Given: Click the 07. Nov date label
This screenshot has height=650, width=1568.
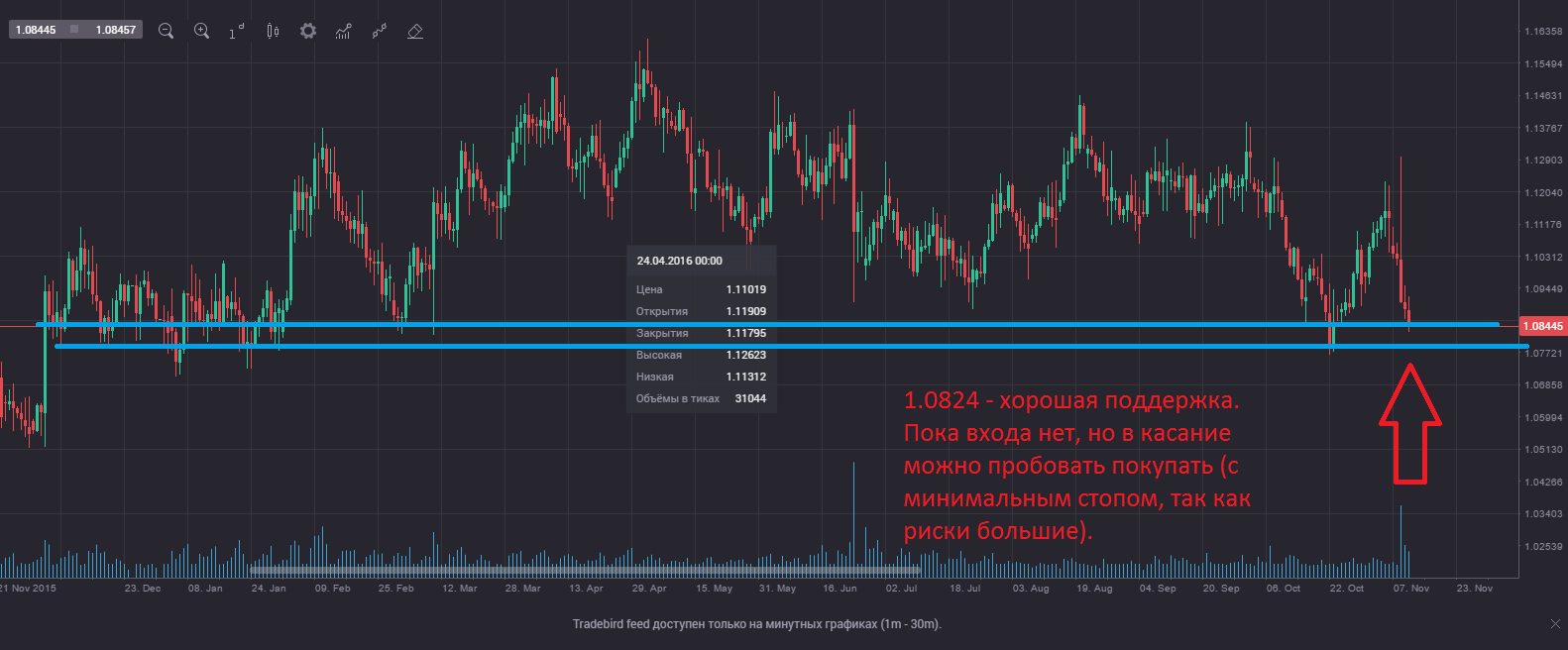Looking at the screenshot, I should tap(1411, 589).
